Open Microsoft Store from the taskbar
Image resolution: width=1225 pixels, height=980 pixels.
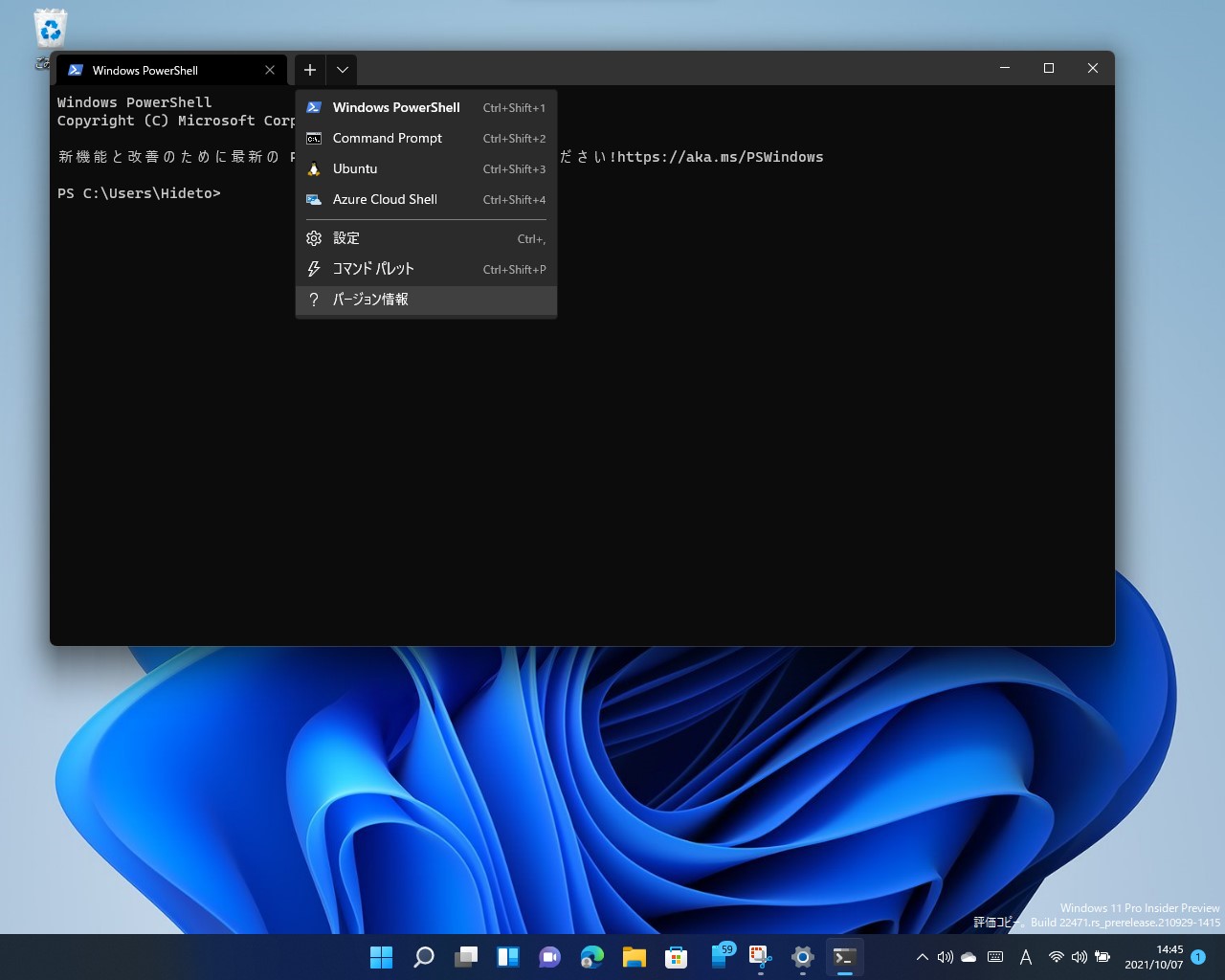pos(677,957)
